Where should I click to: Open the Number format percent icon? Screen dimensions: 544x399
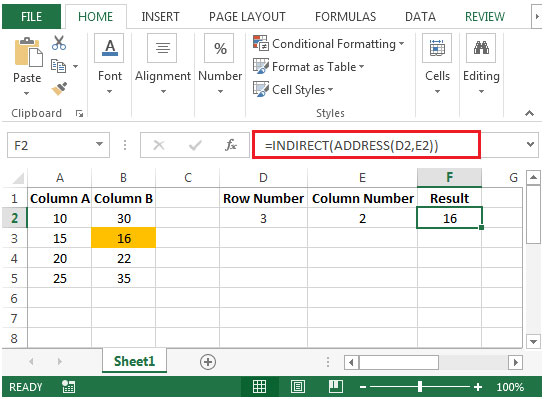220,48
